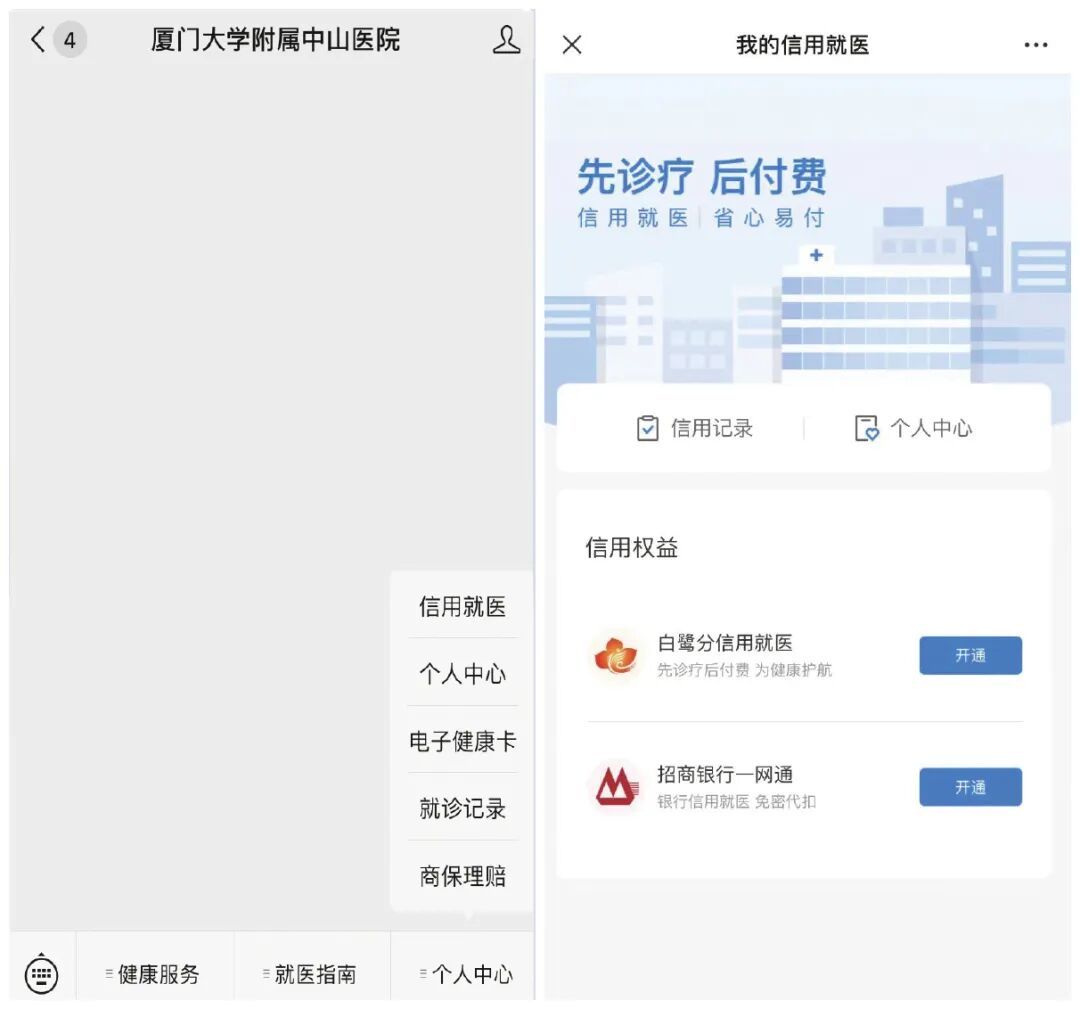Open 商保理赔 menu entry

coord(462,875)
